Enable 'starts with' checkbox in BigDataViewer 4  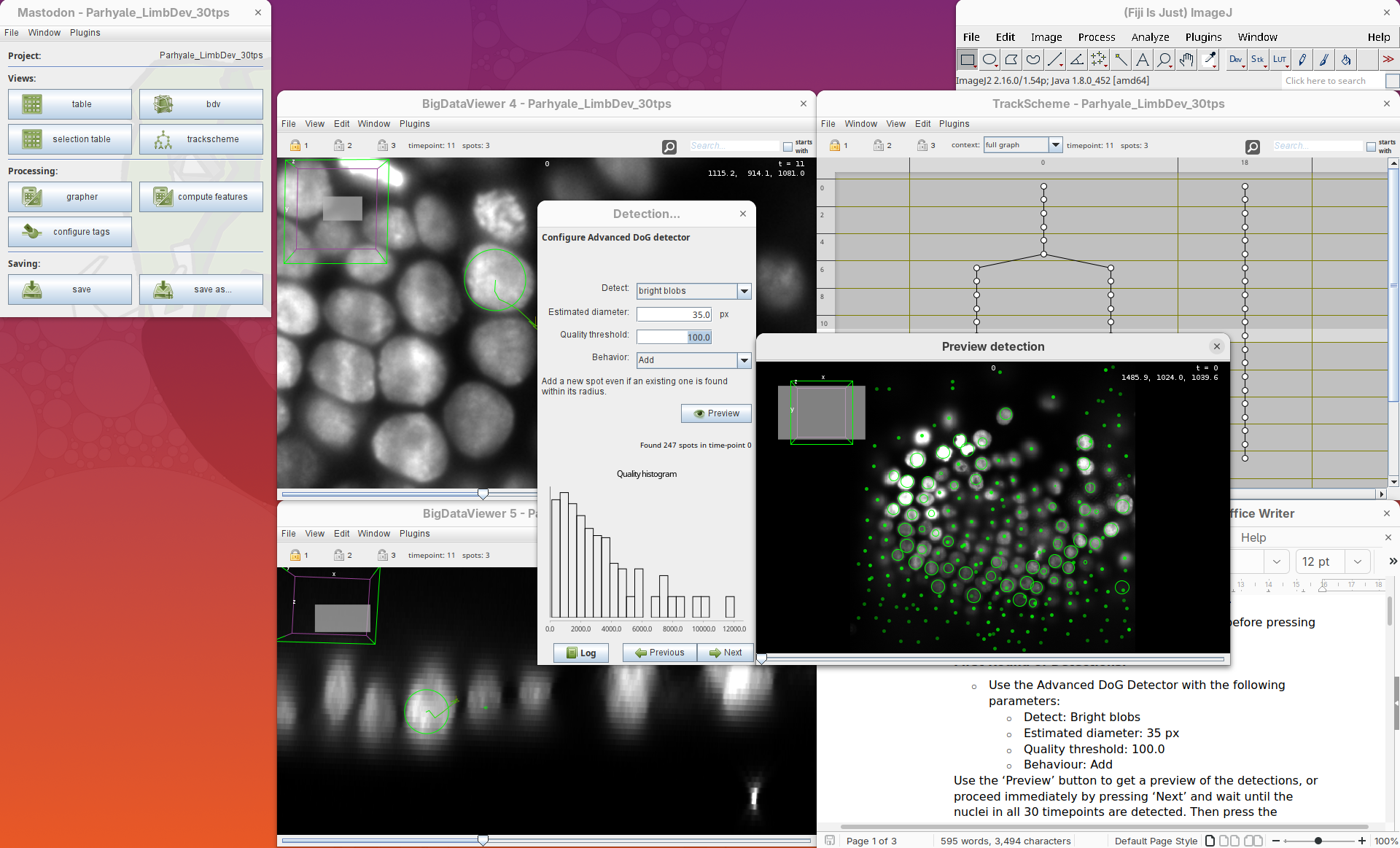click(x=787, y=147)
